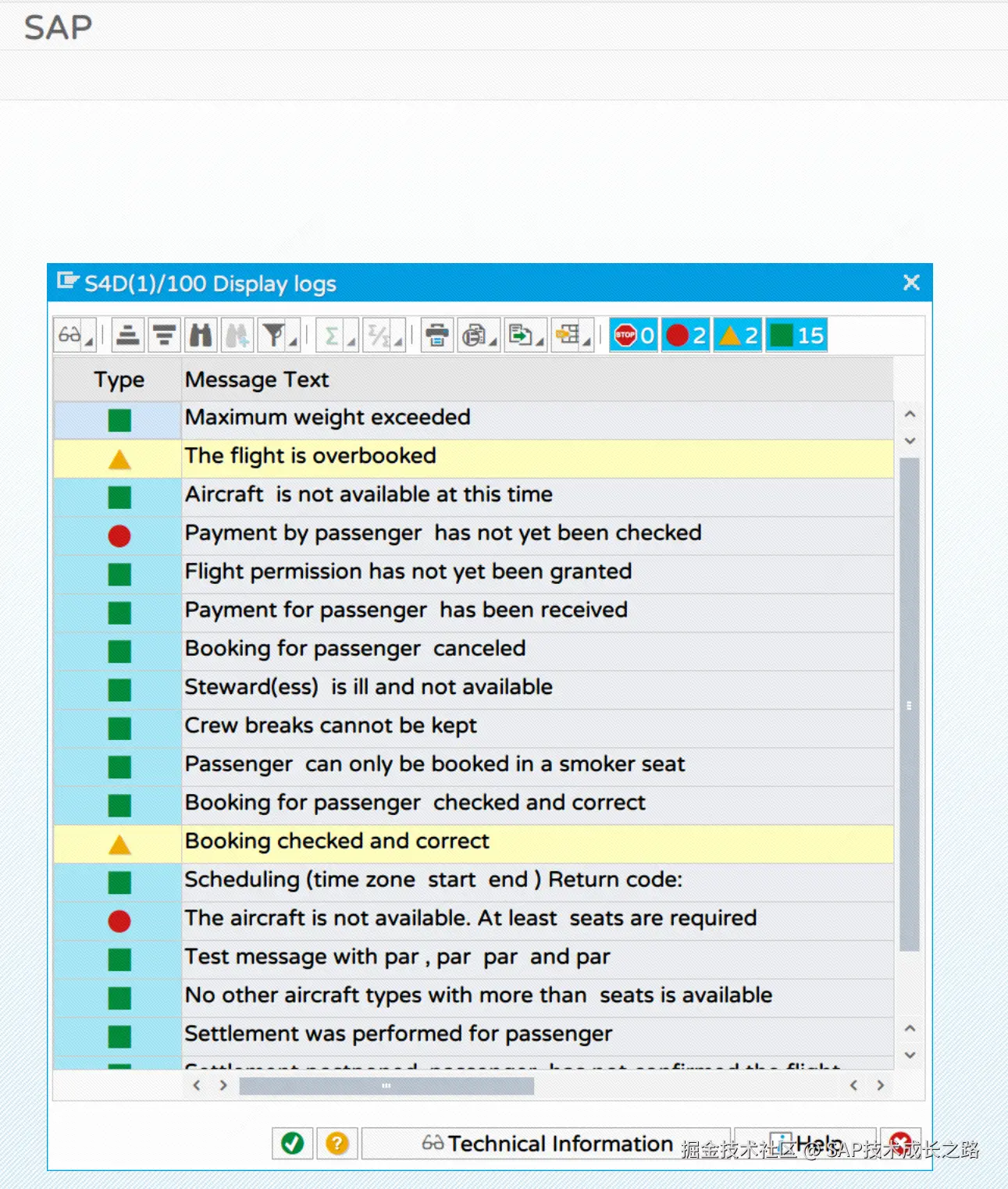Open the Subtotals dropdown button

384,336
